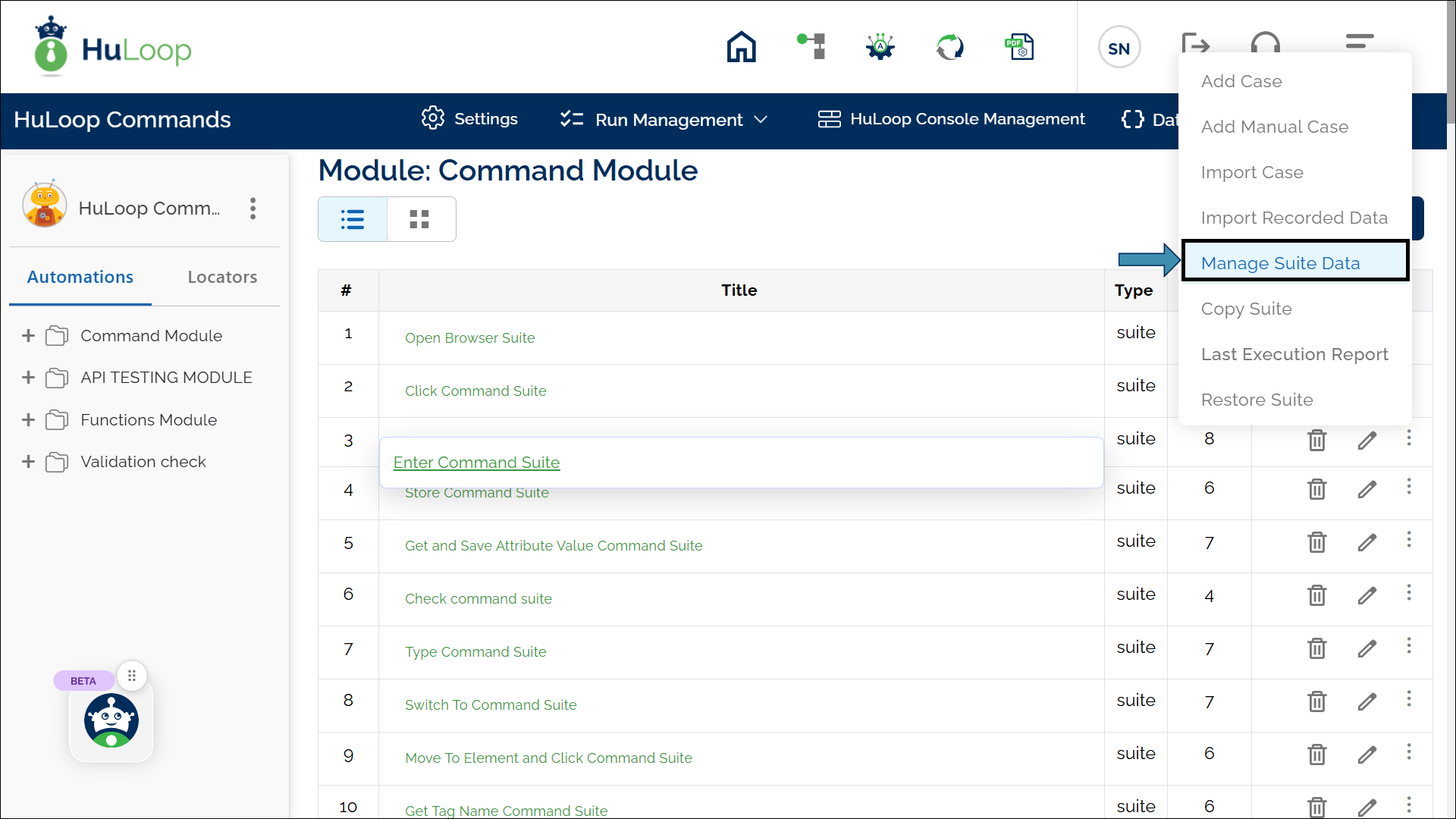
Task: Open kebab menu beside HuLoop Comm project
Action: (x=253, y=209)
